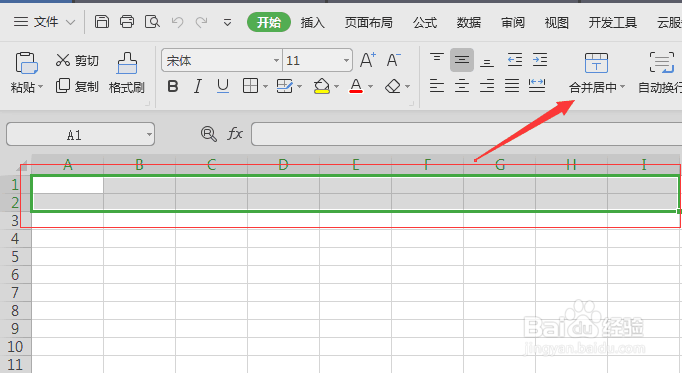Open the 宋体 font name dropdown
Screen dimensions: 682x373
pos(276,60)
